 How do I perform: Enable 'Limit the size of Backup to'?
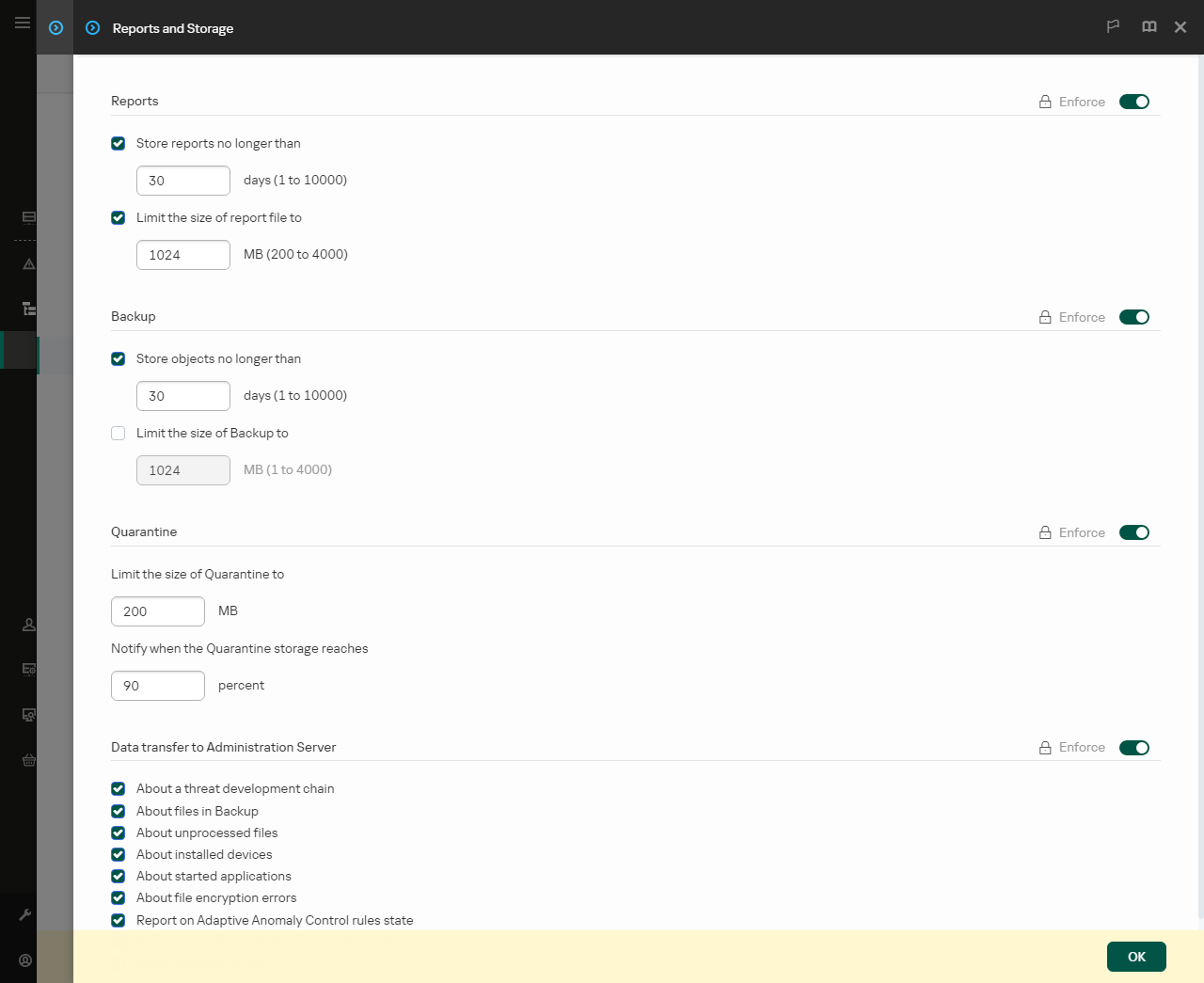(118, 433)
